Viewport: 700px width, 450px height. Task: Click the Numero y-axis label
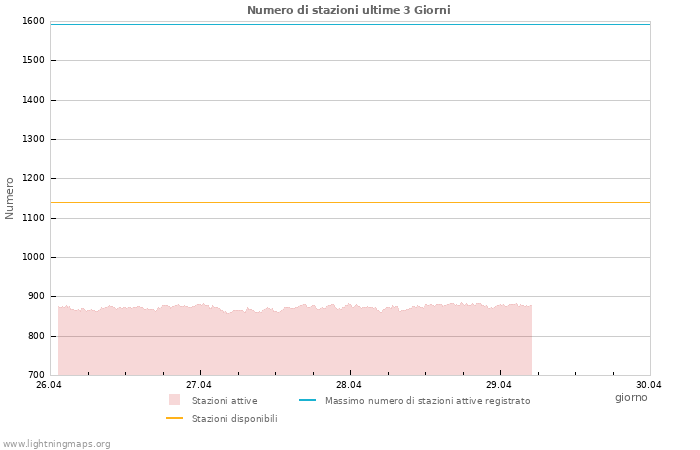pos(10,198)
